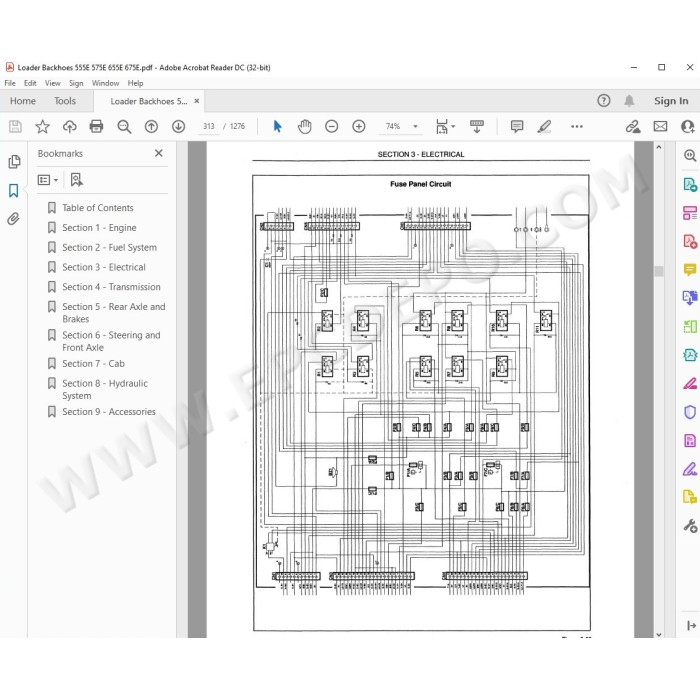
Task: Jump to Section 8 - Hydraulic System bookmark
Action: (104, 389)
